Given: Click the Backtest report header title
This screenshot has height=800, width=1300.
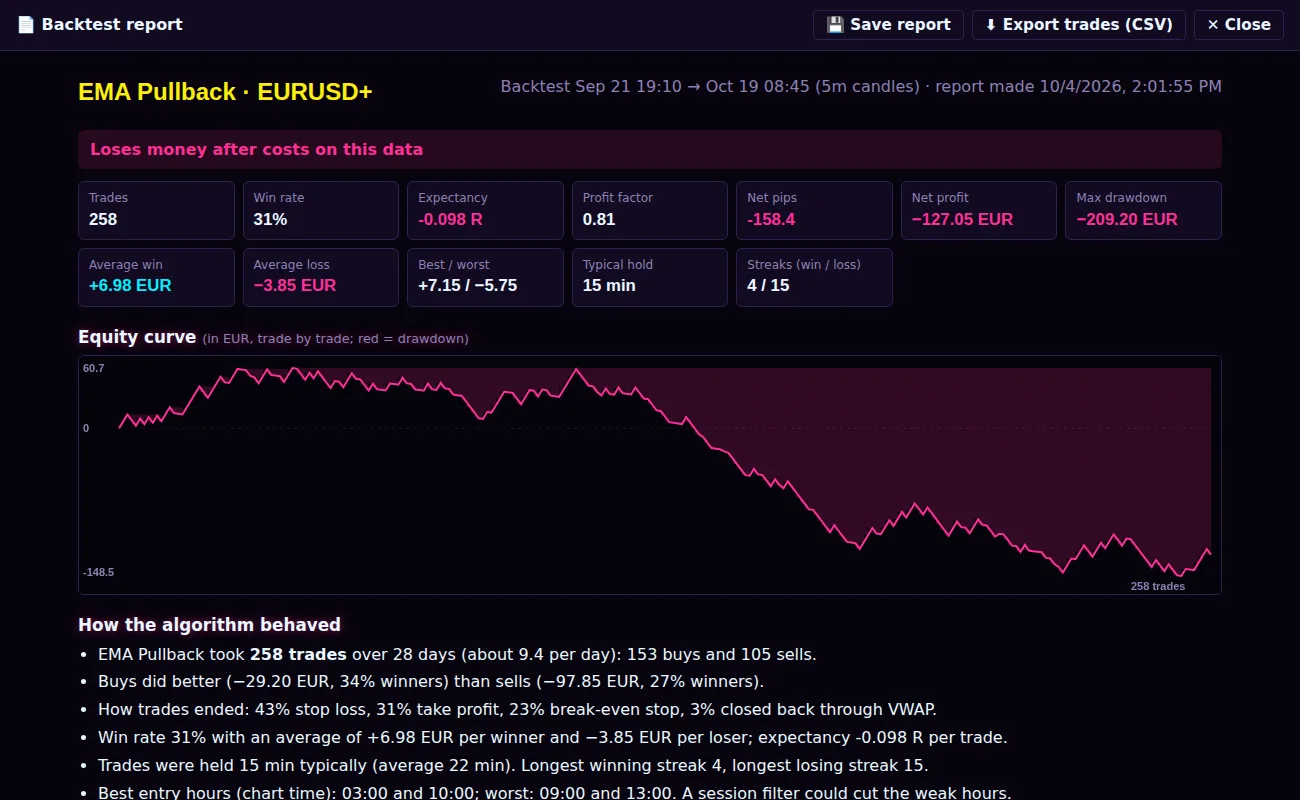Looking at the screenshot, I should [x=112, y=24].
